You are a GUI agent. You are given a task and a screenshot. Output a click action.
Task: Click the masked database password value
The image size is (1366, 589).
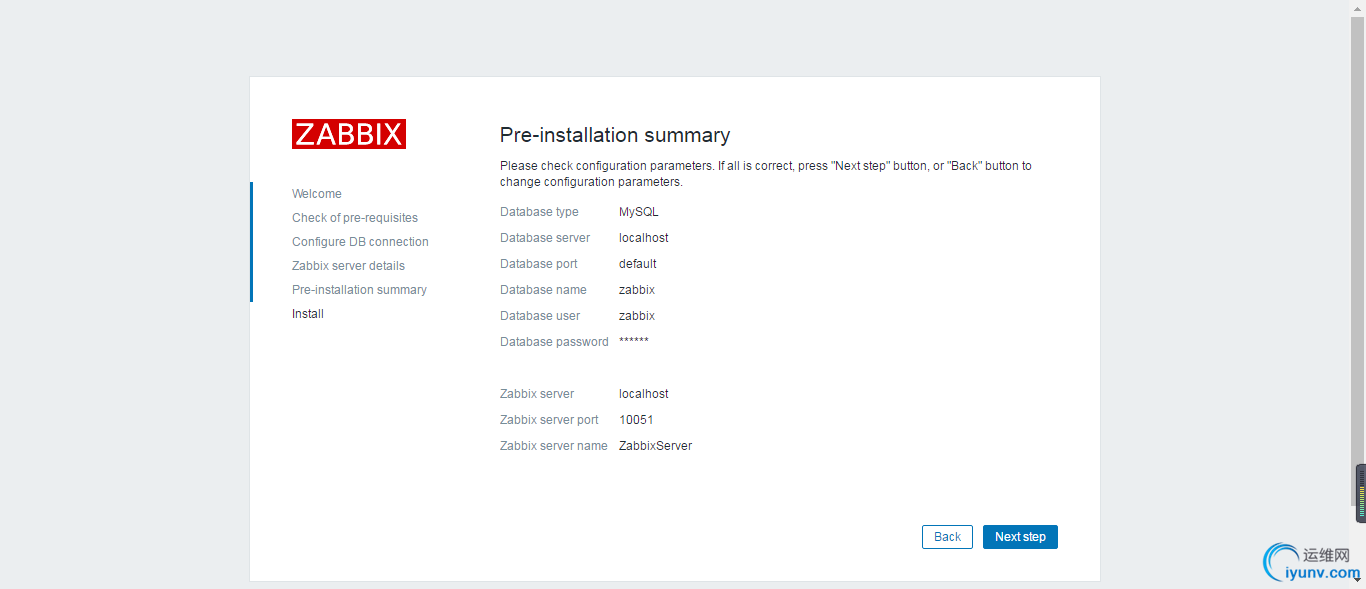(x=634, y=342)
